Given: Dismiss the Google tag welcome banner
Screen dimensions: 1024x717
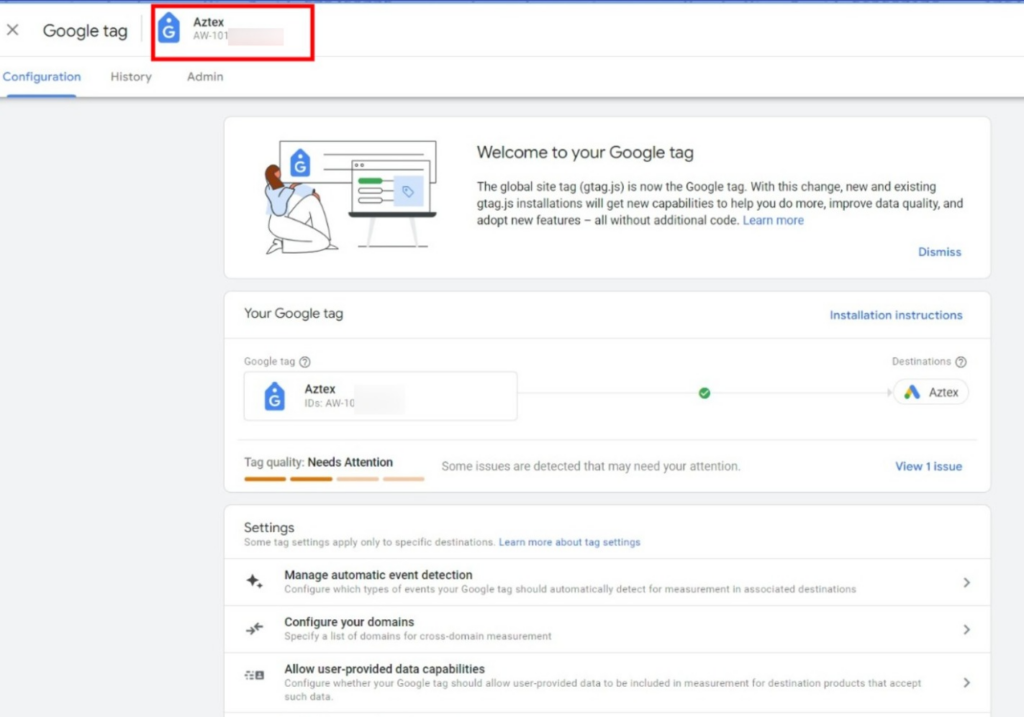Looking at the screenshot, I should click(x=939, y=252).
